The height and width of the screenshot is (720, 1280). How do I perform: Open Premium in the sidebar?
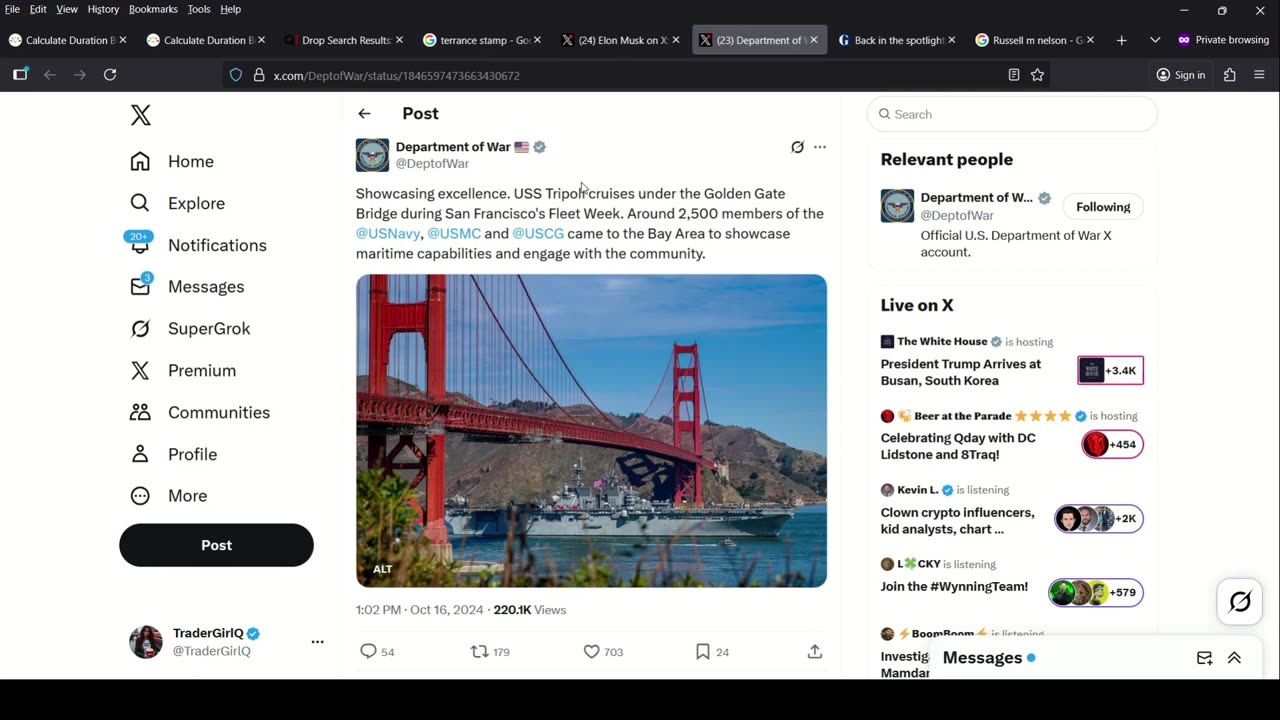[x=183, y=370]
